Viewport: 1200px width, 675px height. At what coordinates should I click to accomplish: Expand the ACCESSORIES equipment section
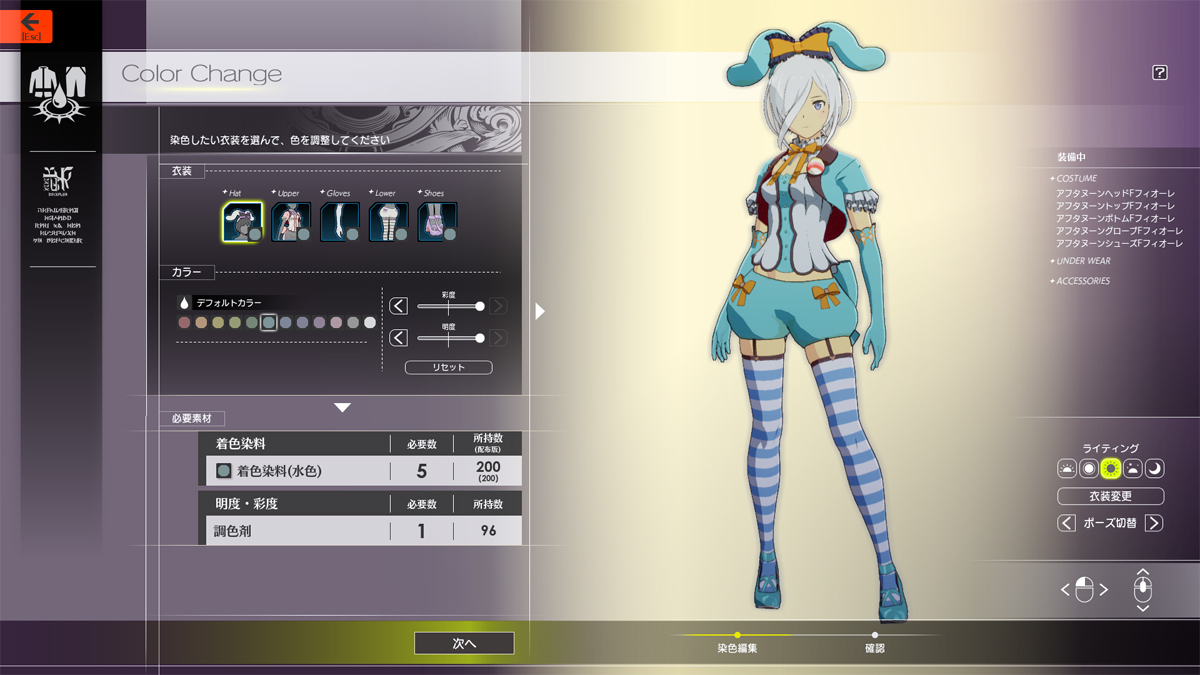point(1083,281)
